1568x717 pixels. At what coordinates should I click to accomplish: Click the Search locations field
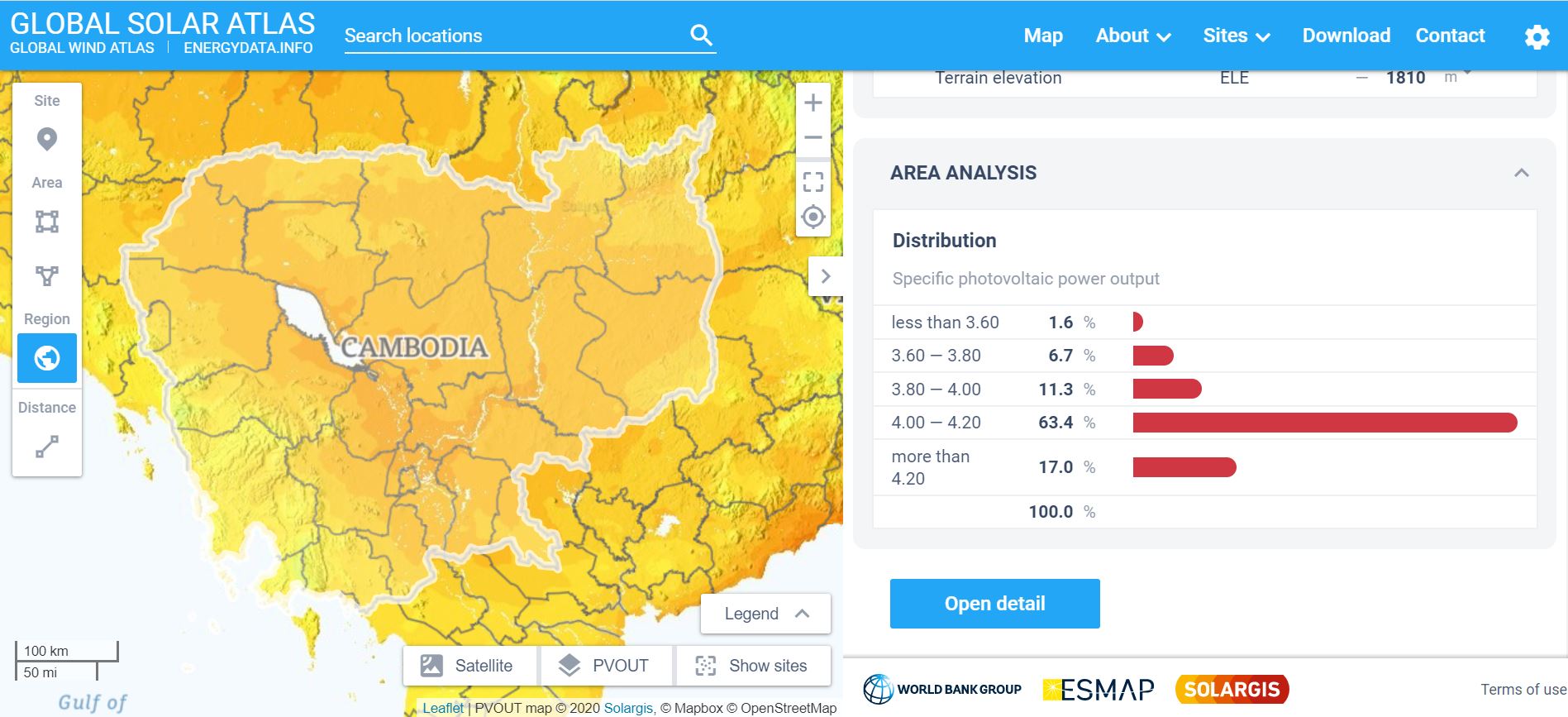tap(512, 36)
